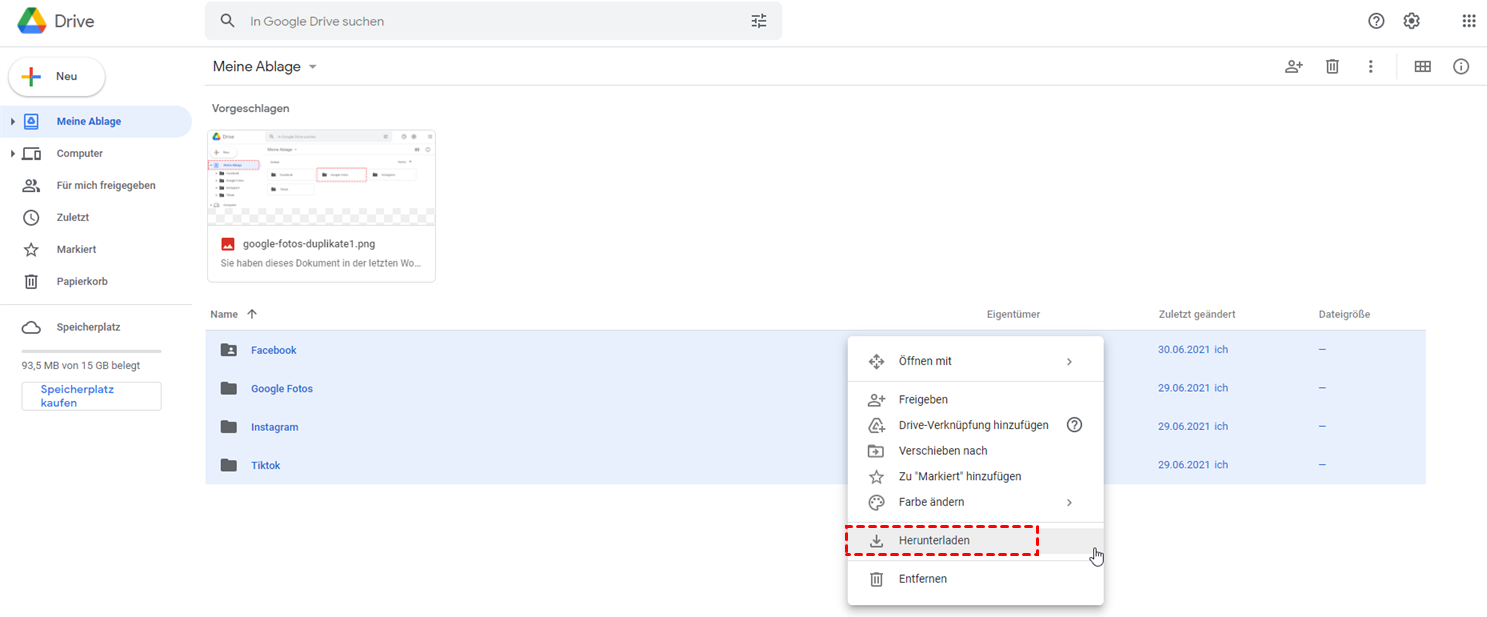Expand the Computer tree arrow
Image resolution: width=1487 pixels, height=617 pixels.
13,153
